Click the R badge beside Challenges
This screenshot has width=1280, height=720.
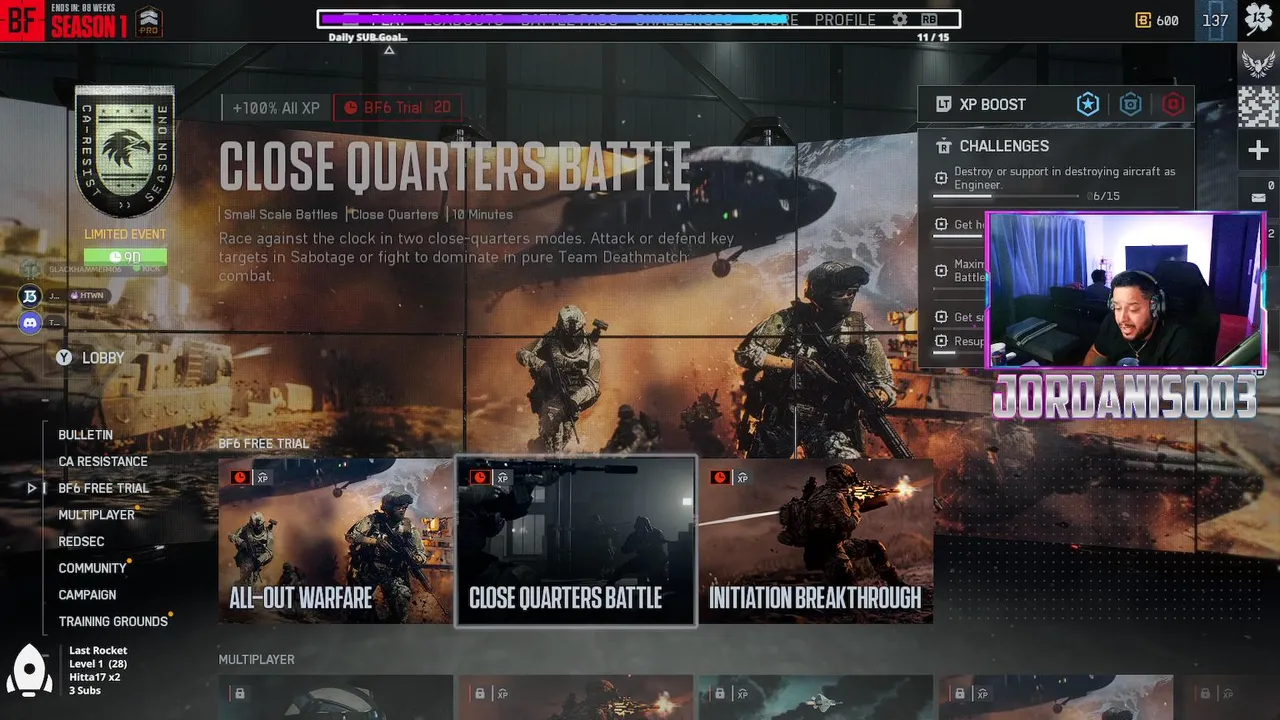pyautogui.click(x=943, y=146)
